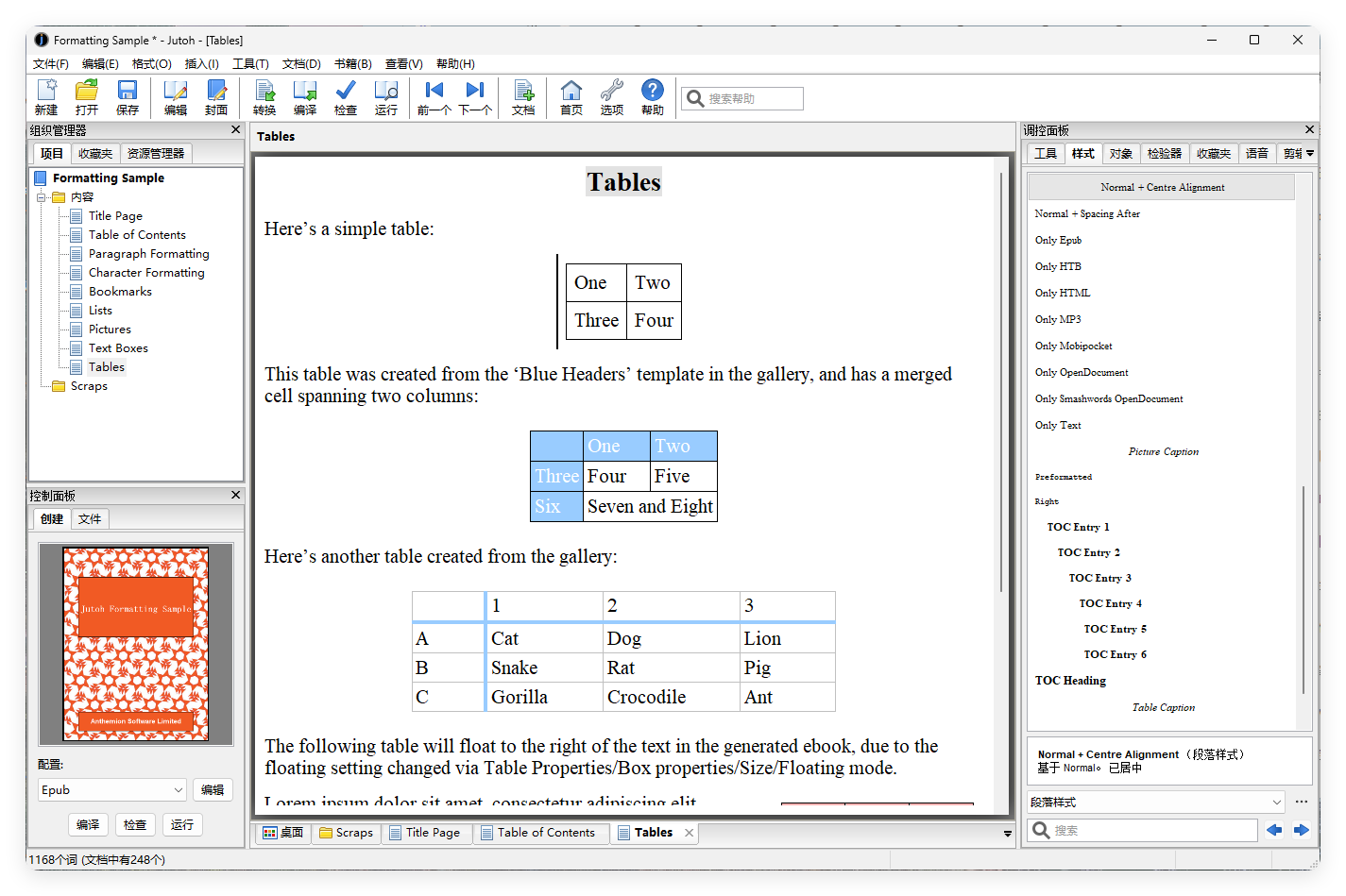Click the 编辑 button next to Epub
The width and height of the screenshot is (1346, 896).
pyautogui.click(x=213, y=790)
